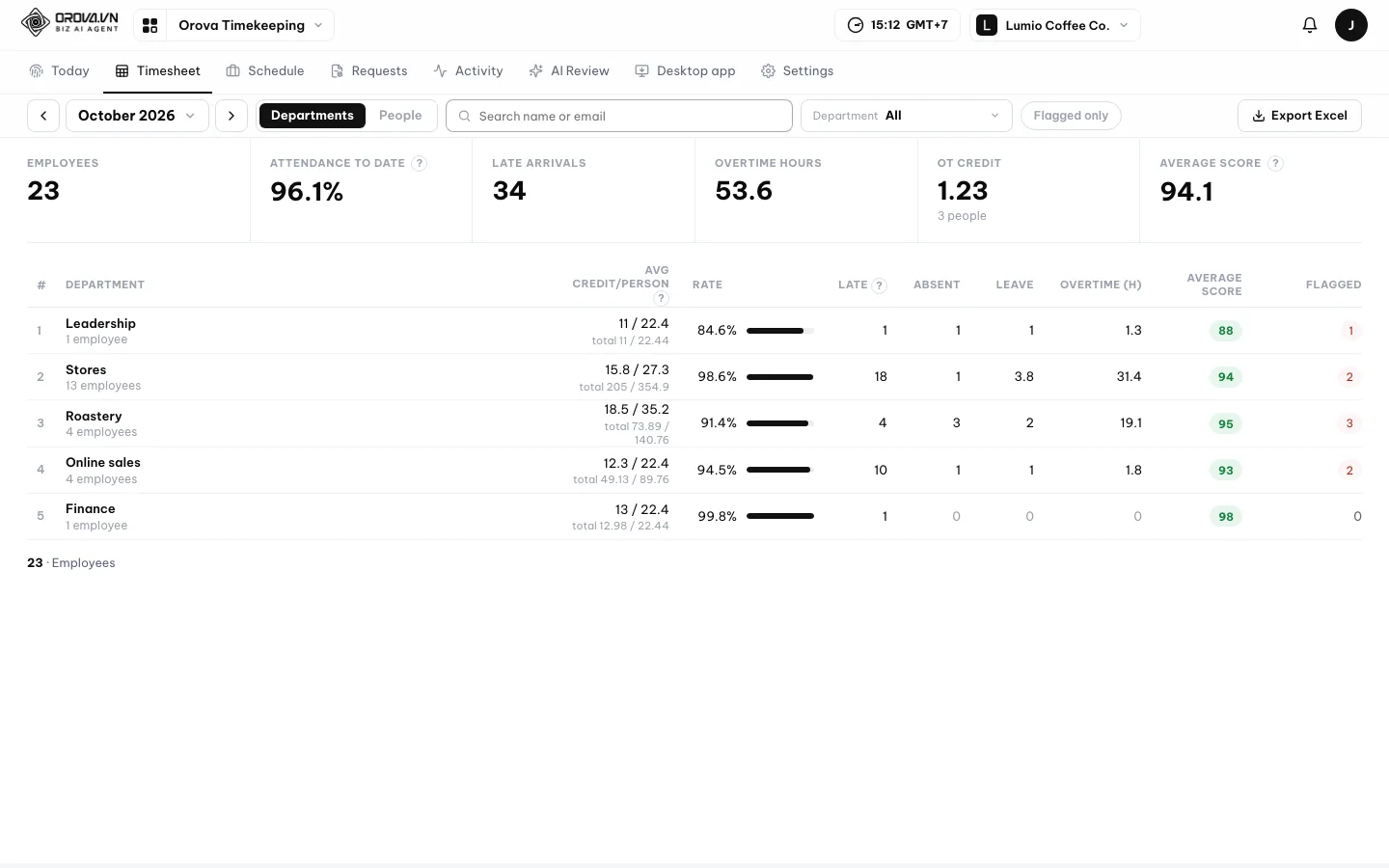Click the Online sales department name
The height and width of the screenshot is (868, 1389).
click(103, 463)
